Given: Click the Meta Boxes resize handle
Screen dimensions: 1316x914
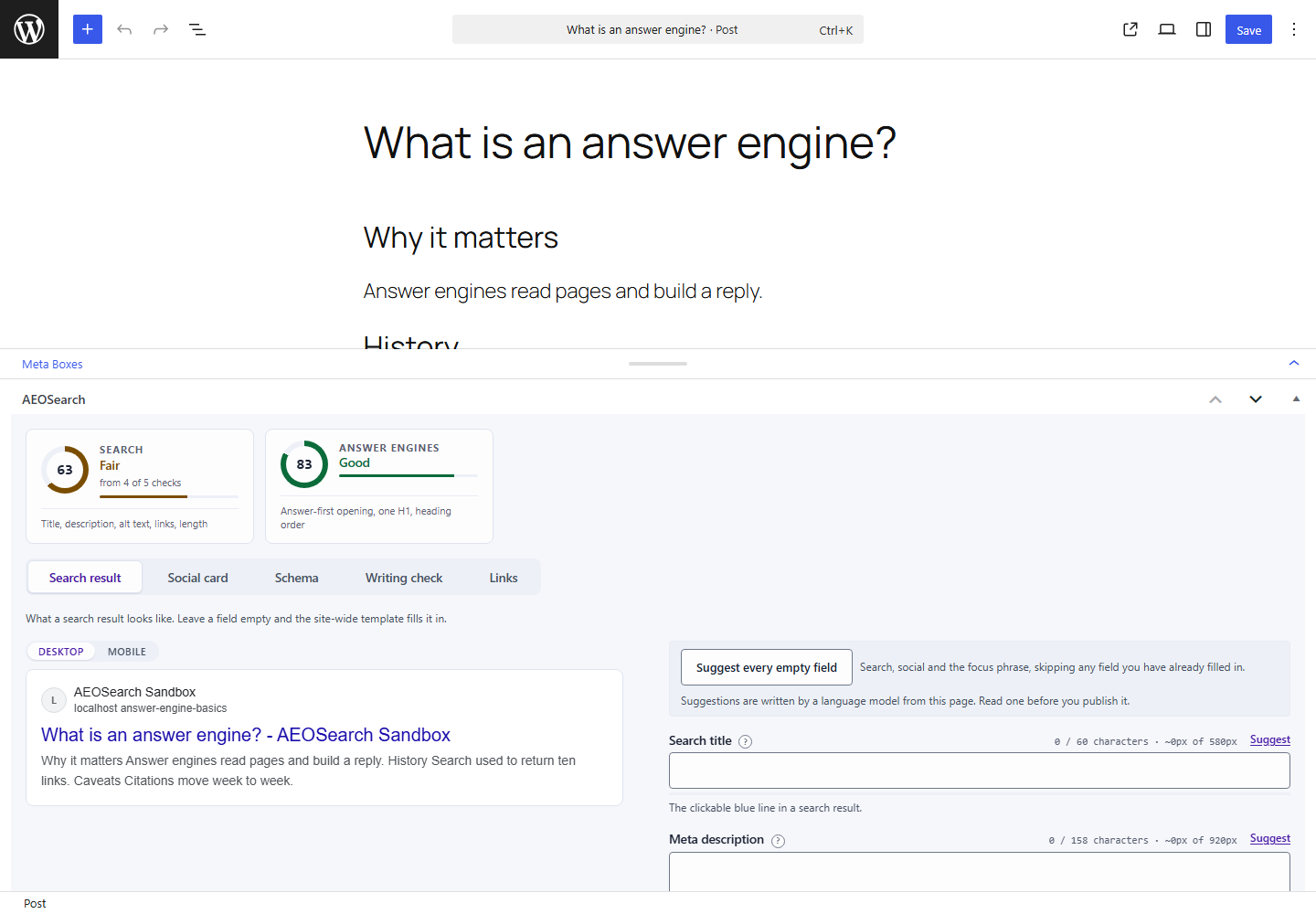Looking at the screenshot, I should 658,364.
